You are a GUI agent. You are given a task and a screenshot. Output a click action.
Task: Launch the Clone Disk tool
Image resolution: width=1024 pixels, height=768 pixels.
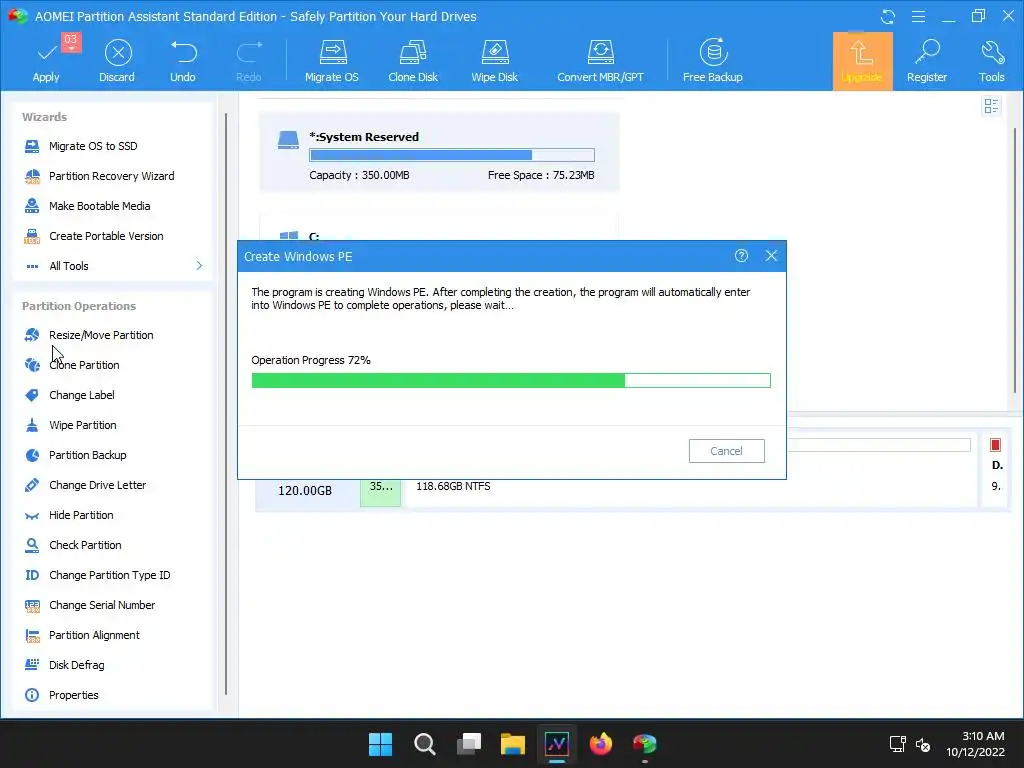click(x=413, y=60)
